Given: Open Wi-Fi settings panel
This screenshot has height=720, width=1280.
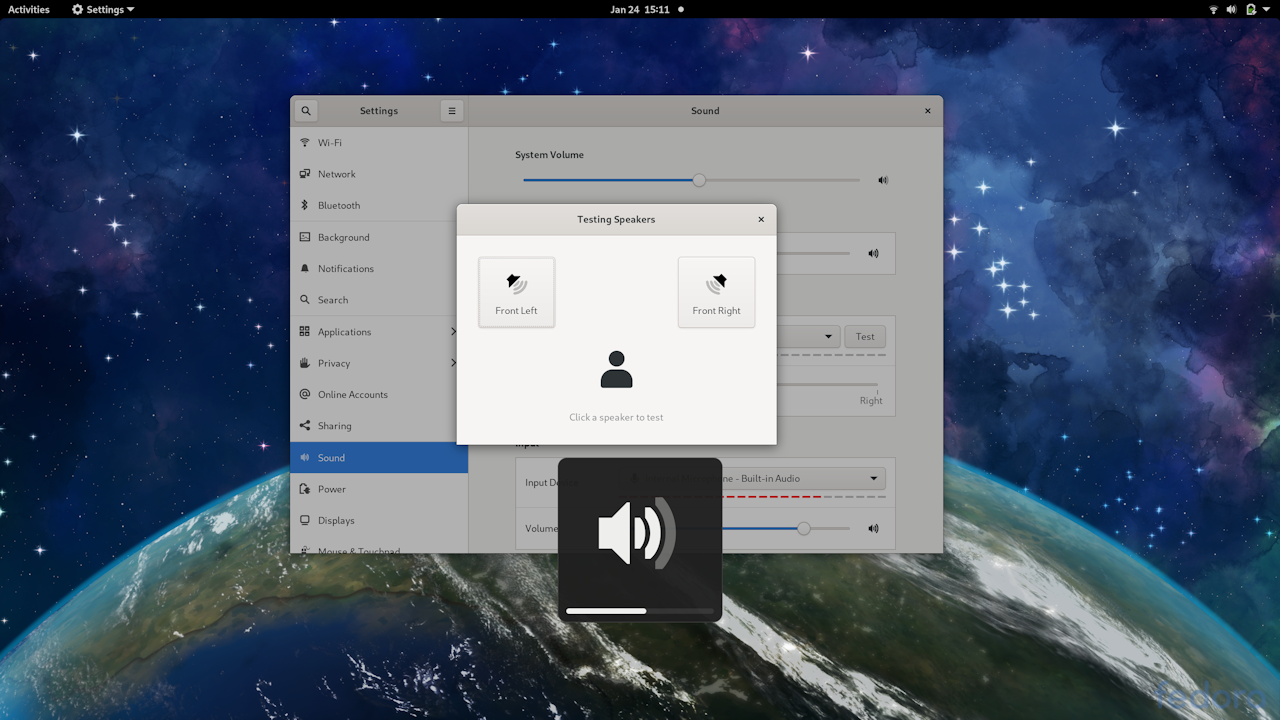Looking at the screenshot, I should pyautogui.click(x=379, y=143).
